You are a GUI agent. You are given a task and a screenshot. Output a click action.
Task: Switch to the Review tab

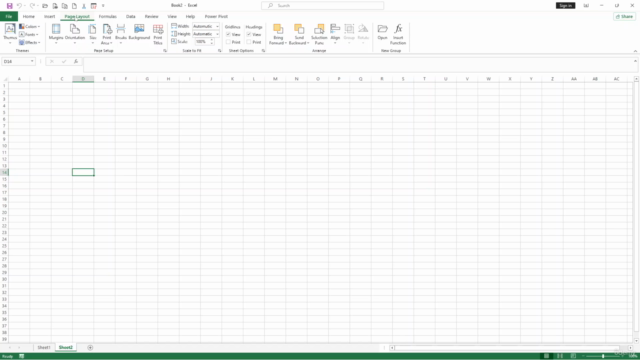click(151, 16)
